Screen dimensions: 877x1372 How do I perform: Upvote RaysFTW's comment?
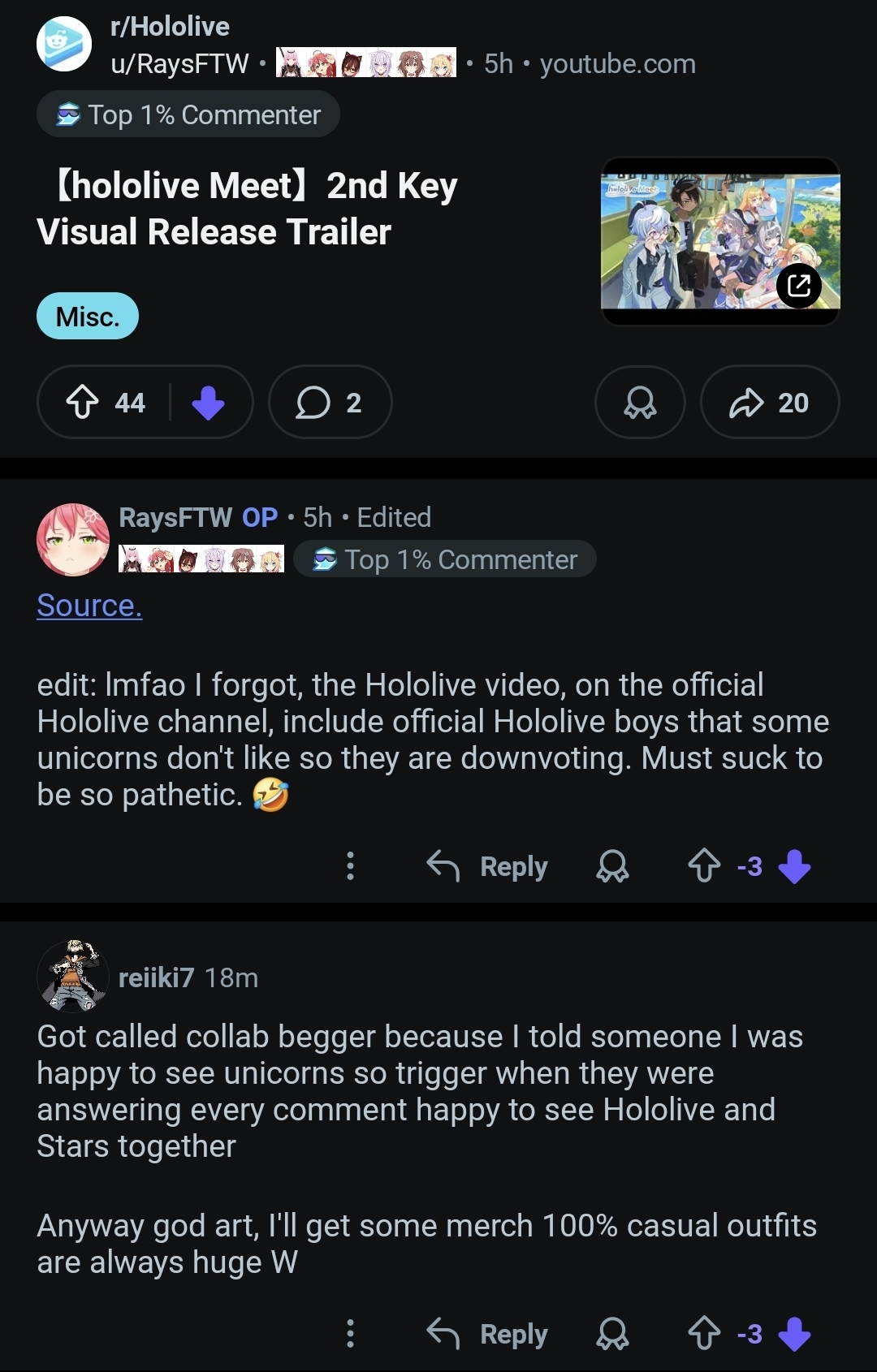[704, 866]
